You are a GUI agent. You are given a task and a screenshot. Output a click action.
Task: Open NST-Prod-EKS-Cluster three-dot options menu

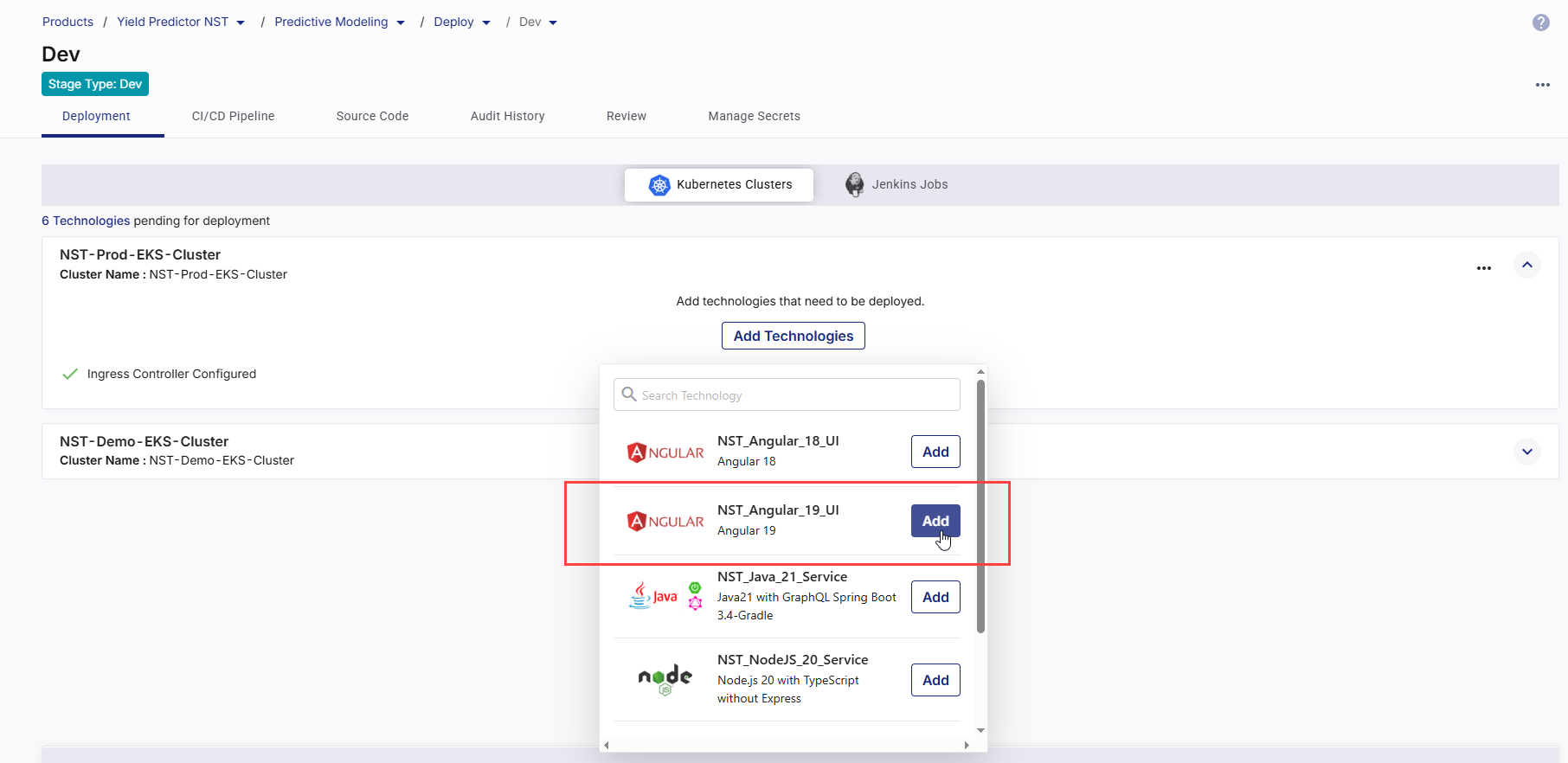1483,268
